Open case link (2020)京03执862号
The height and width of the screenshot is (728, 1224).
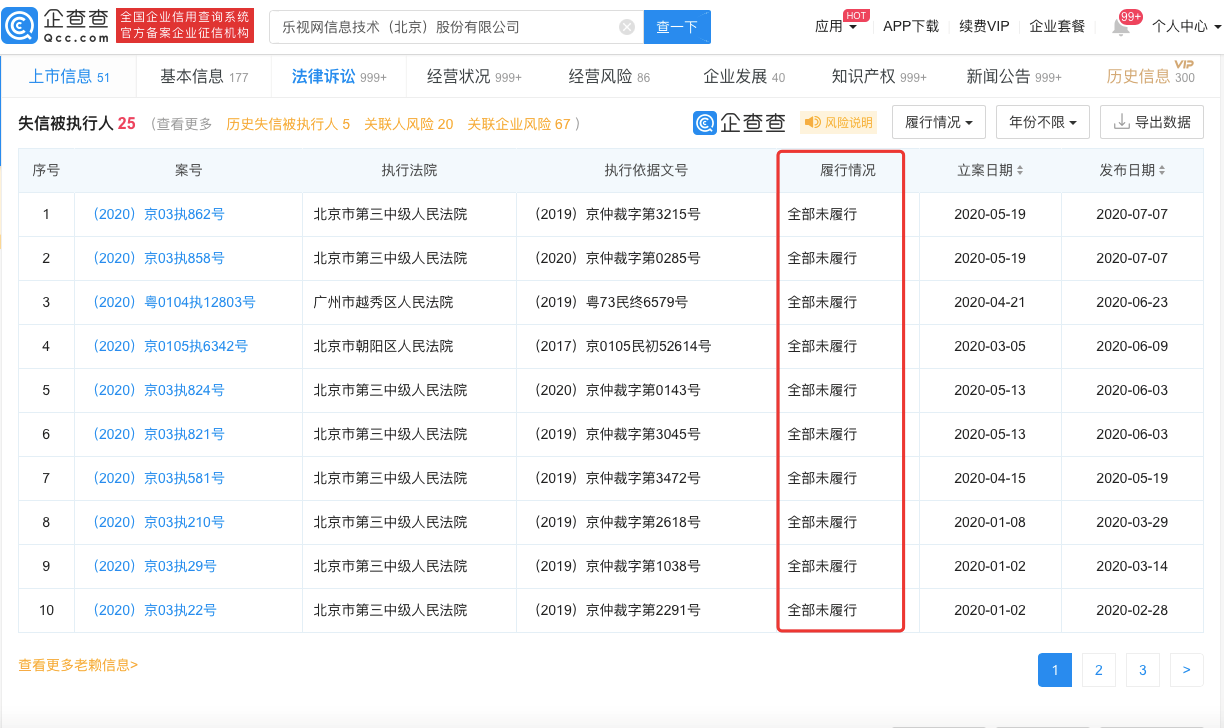click(x=158, y=214)
